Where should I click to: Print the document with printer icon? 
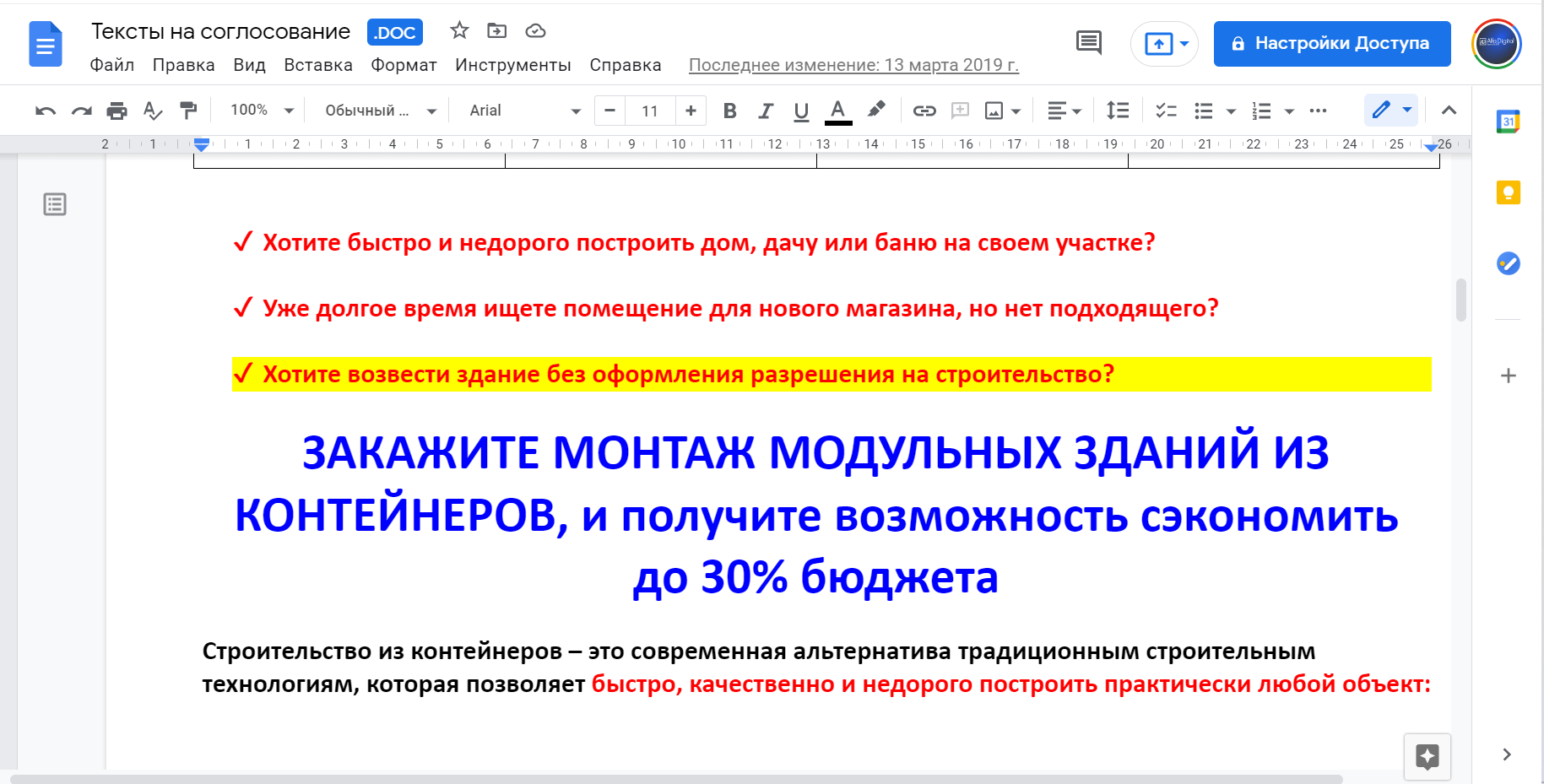coord(116,111)
